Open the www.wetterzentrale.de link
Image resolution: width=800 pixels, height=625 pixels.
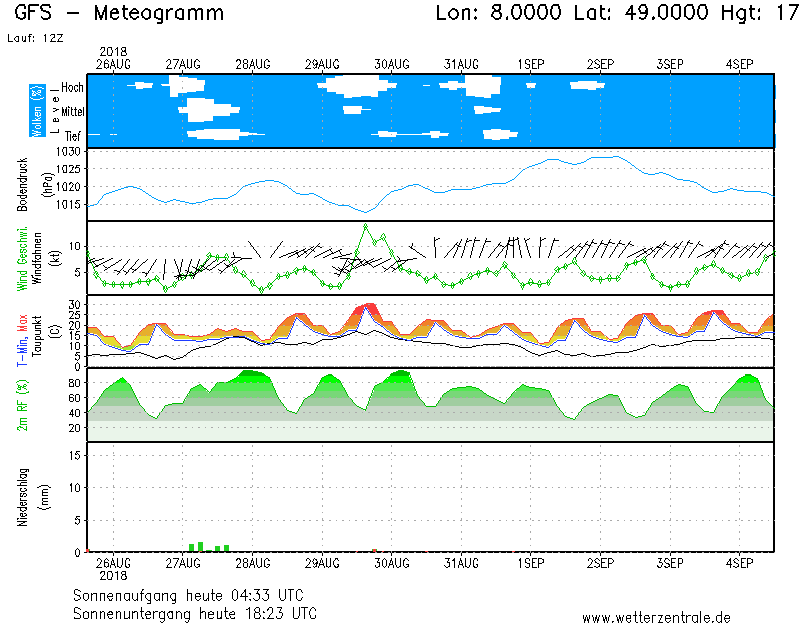tap(656, 617)
